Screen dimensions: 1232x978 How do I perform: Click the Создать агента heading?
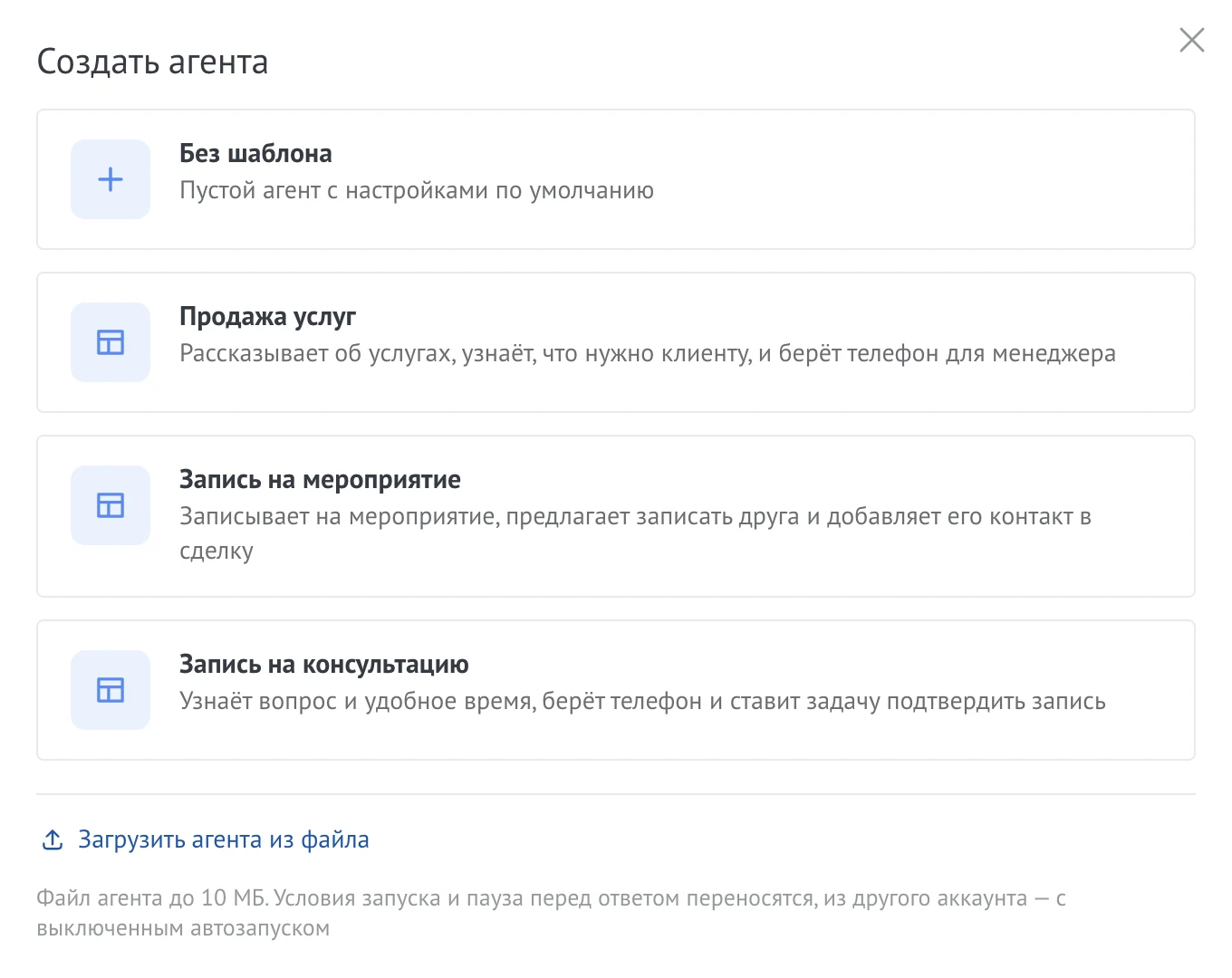[152, 62]
